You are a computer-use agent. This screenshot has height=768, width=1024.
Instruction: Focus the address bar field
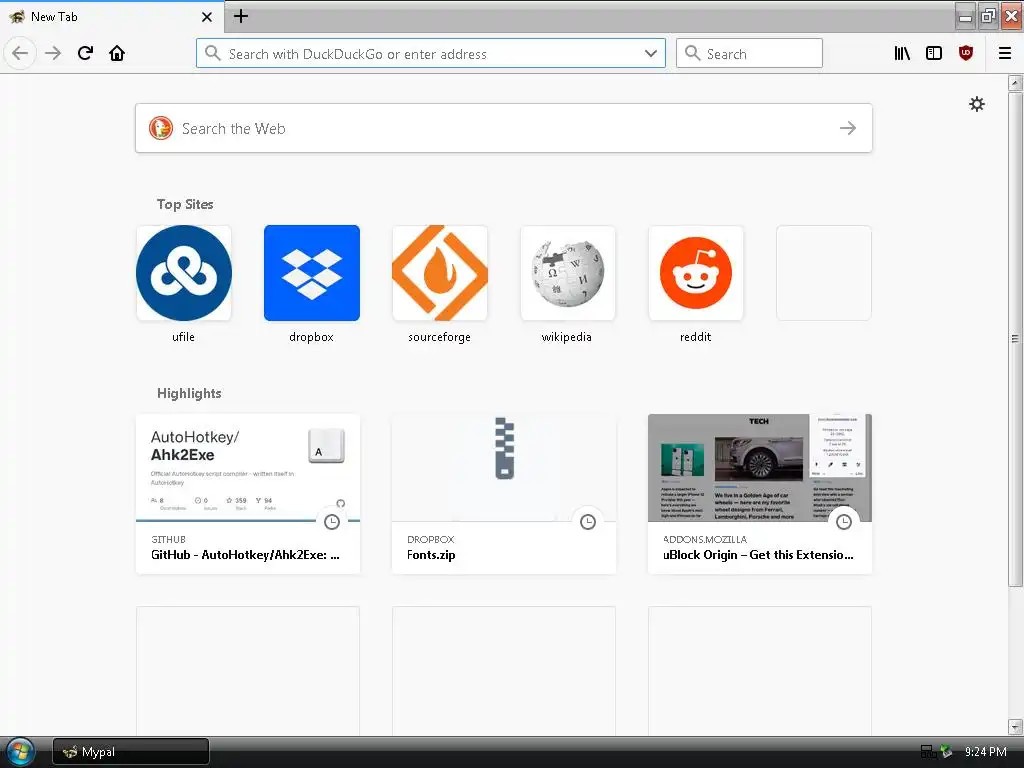431,53
